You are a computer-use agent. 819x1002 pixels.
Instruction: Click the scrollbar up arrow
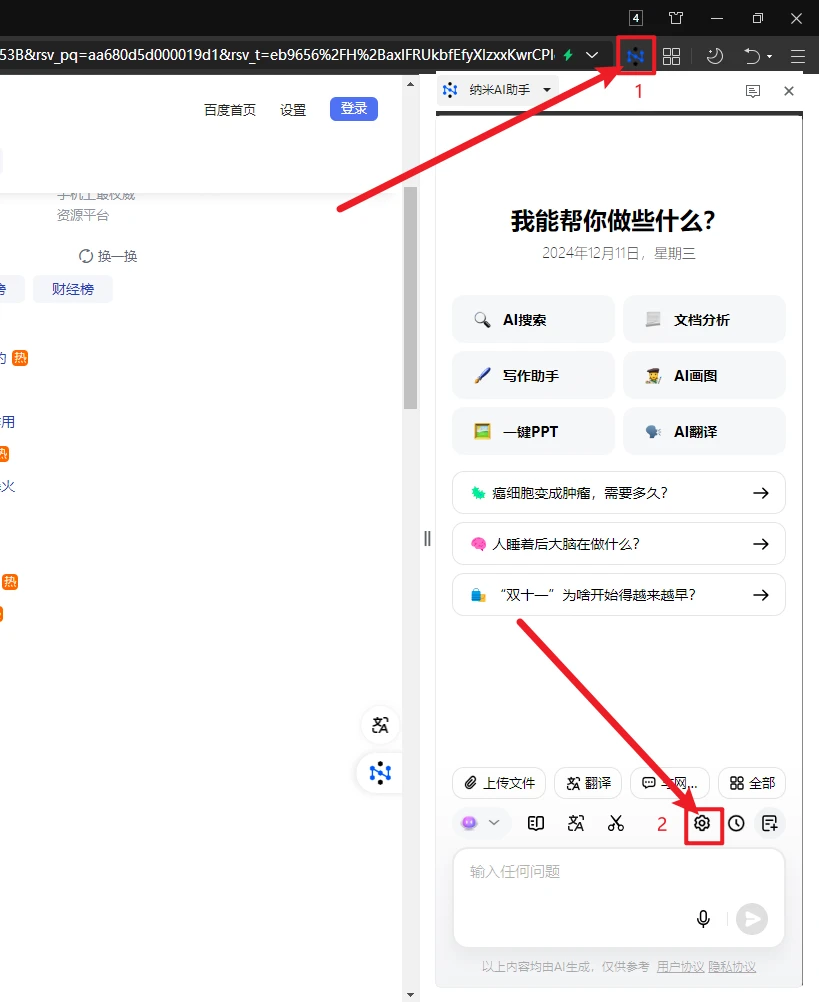click(411, 84)
